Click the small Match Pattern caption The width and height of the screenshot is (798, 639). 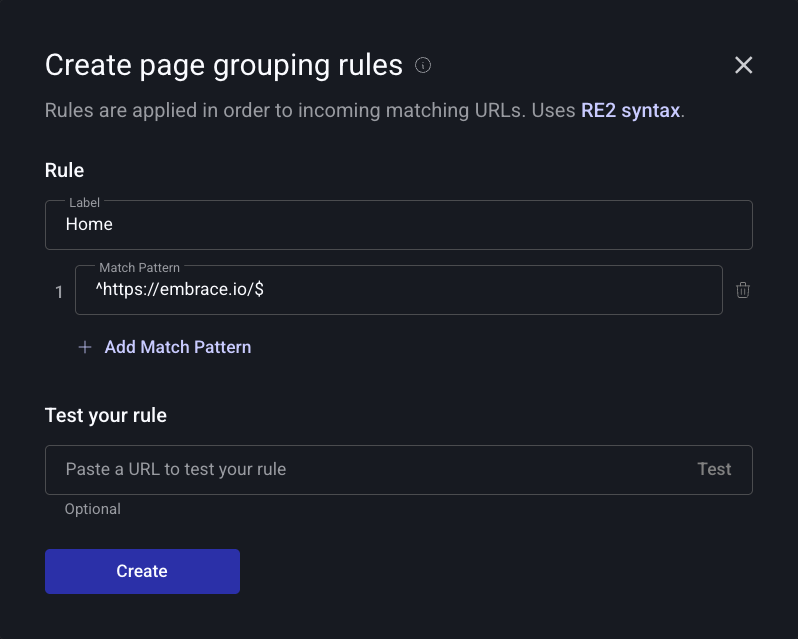click(x=139, y=267)
